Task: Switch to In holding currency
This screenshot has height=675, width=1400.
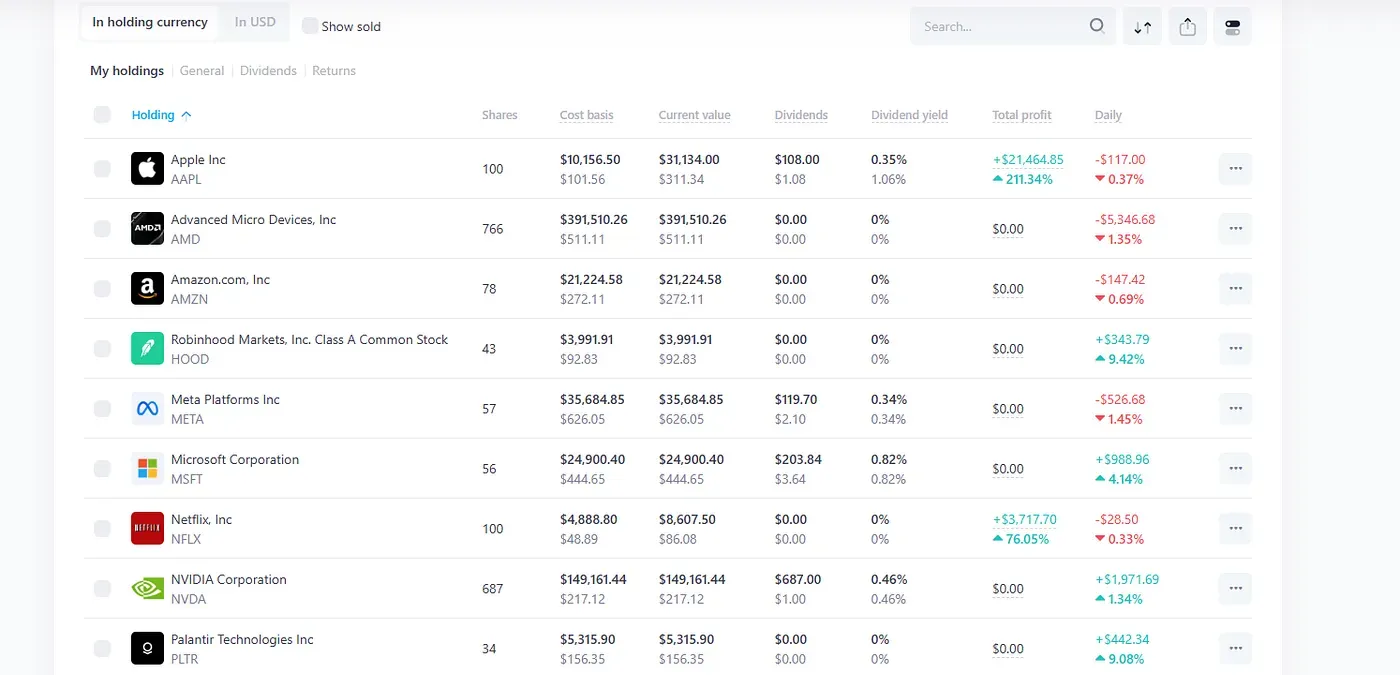Action: 150,22
